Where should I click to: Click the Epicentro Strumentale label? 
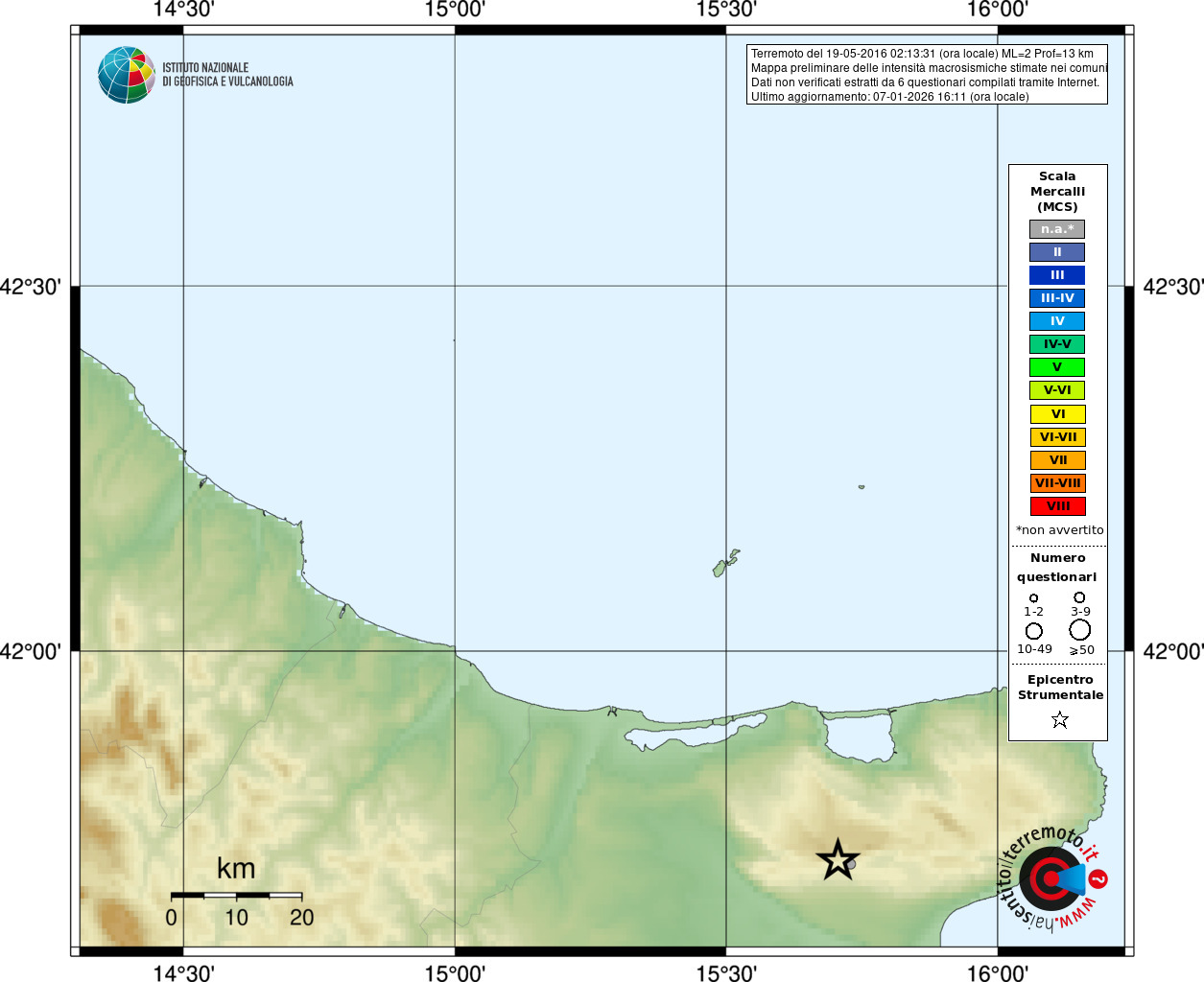[x=1060, y=688]
